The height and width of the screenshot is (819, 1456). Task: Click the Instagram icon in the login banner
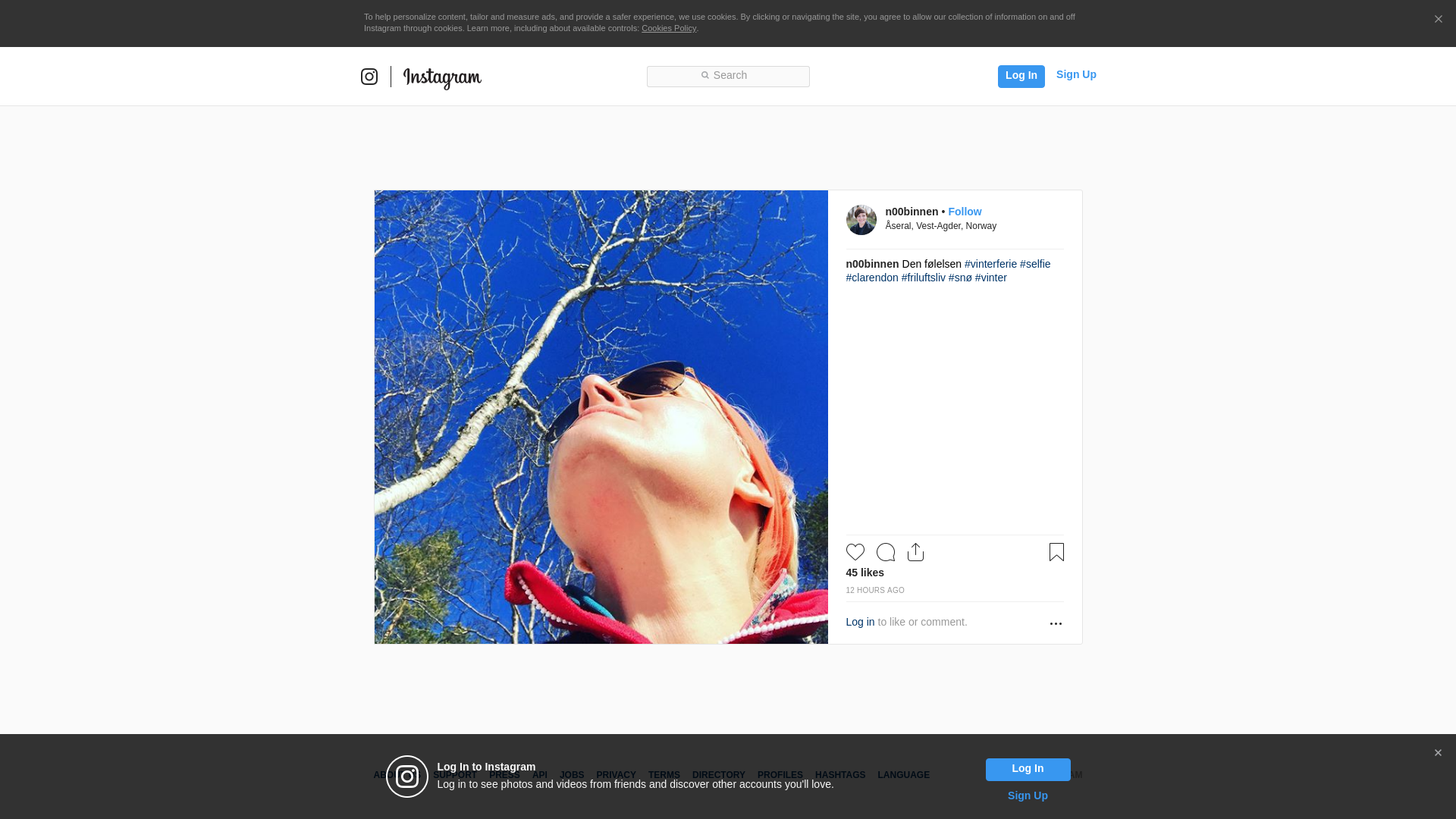coord(407,777)
